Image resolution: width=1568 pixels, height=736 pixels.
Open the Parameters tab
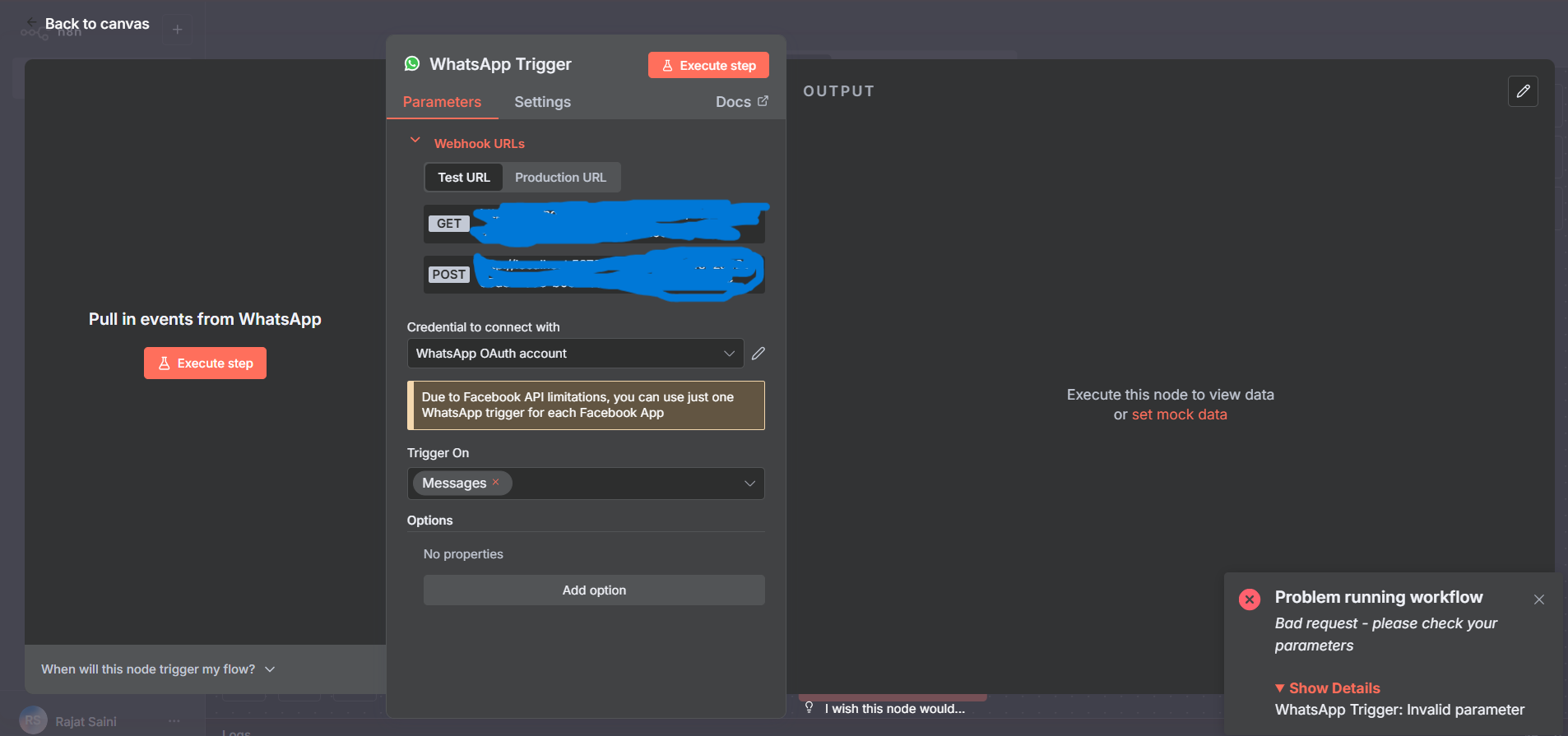[442, 102]
